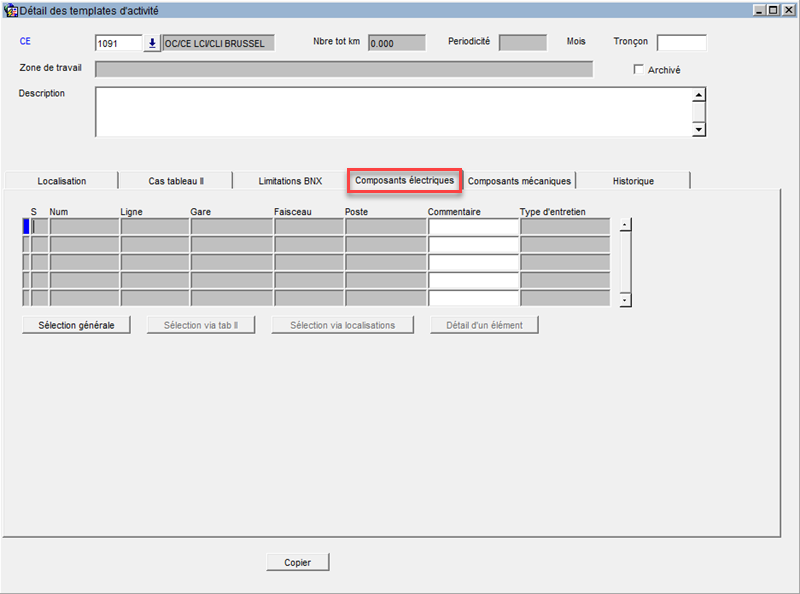Click the application icon in the title bar
Image resolution: width=800 pixels, height=594 pixels.
[10, 10]
